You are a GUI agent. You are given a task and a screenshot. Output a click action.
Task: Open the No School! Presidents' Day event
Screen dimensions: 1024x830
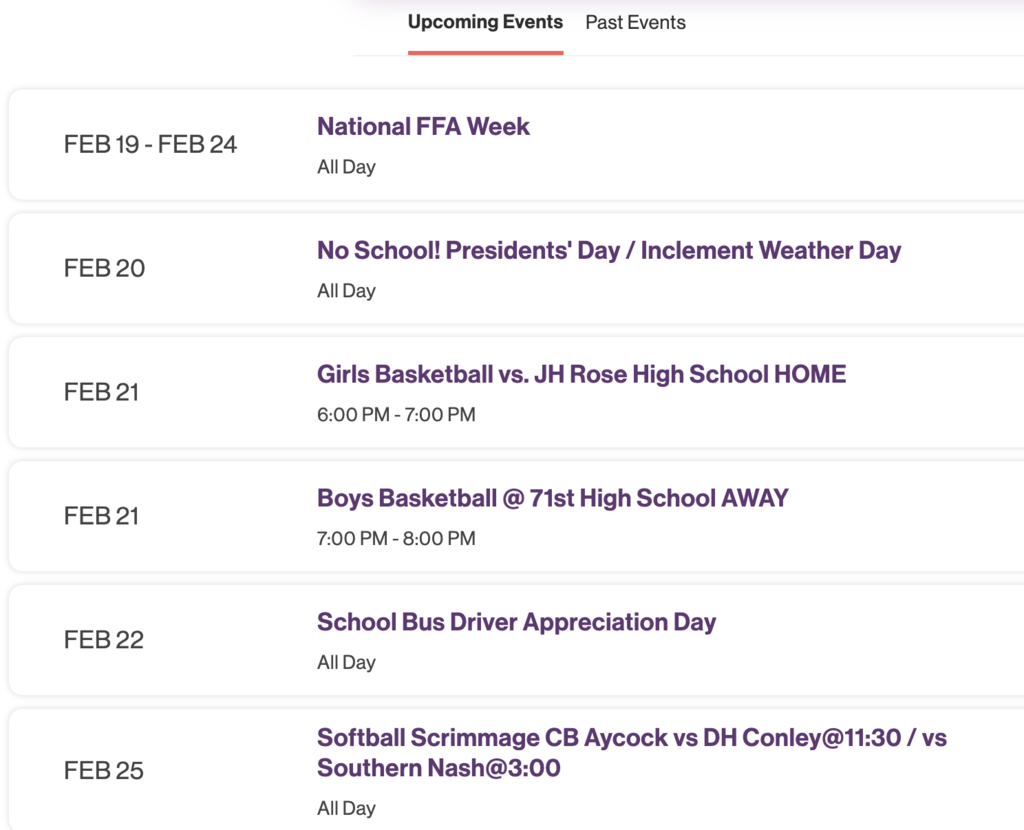click(608, 251)
